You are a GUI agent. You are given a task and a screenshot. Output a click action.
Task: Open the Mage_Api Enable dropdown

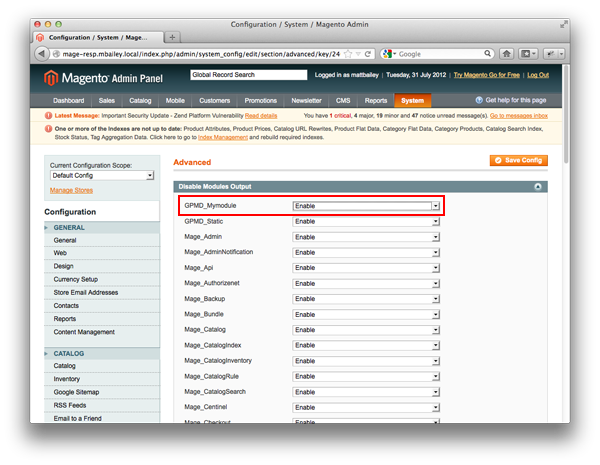click(x=366, y=268)
